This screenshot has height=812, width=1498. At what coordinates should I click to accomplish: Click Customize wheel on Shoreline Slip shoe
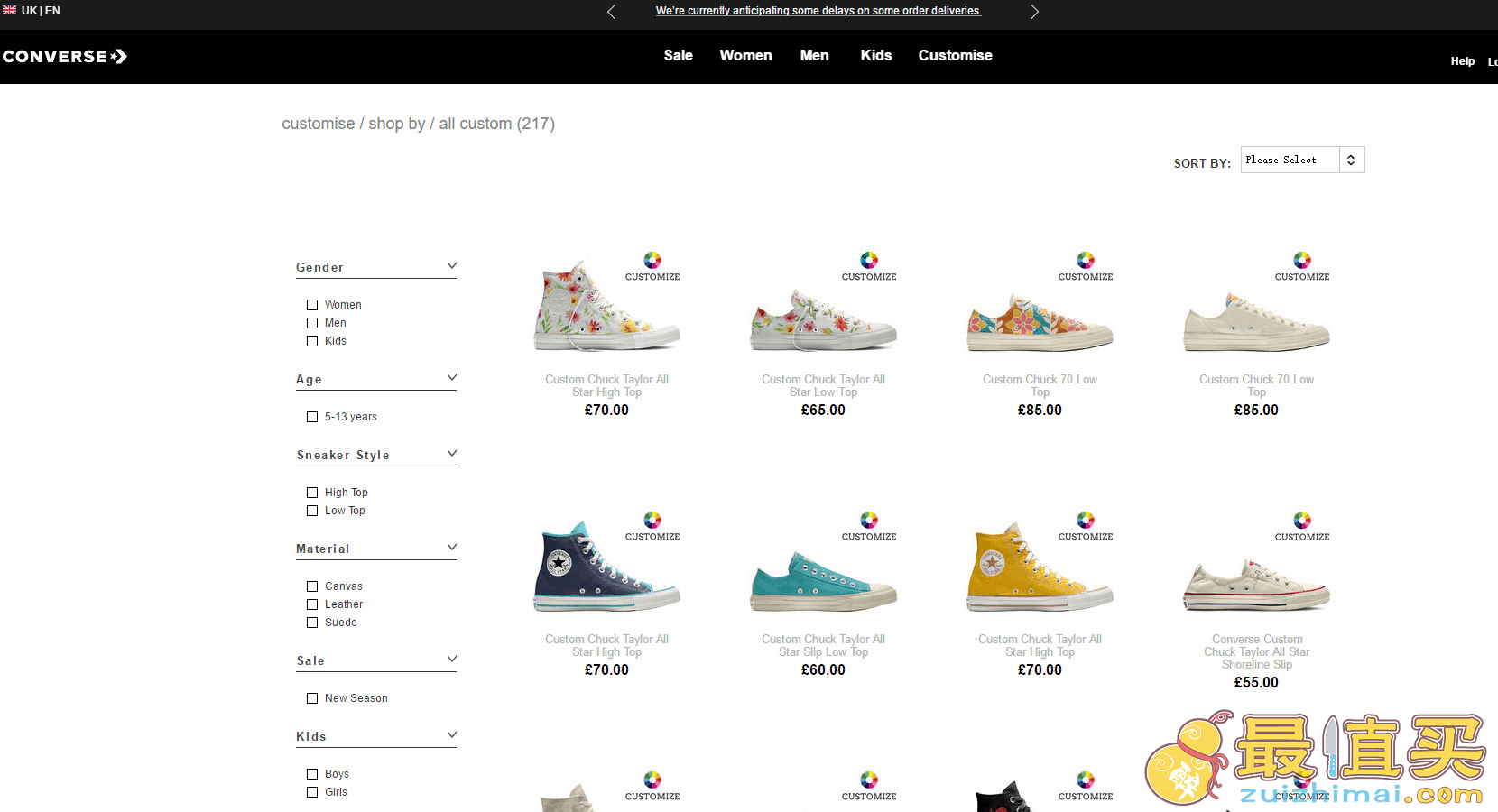(x=1302, y=520)
